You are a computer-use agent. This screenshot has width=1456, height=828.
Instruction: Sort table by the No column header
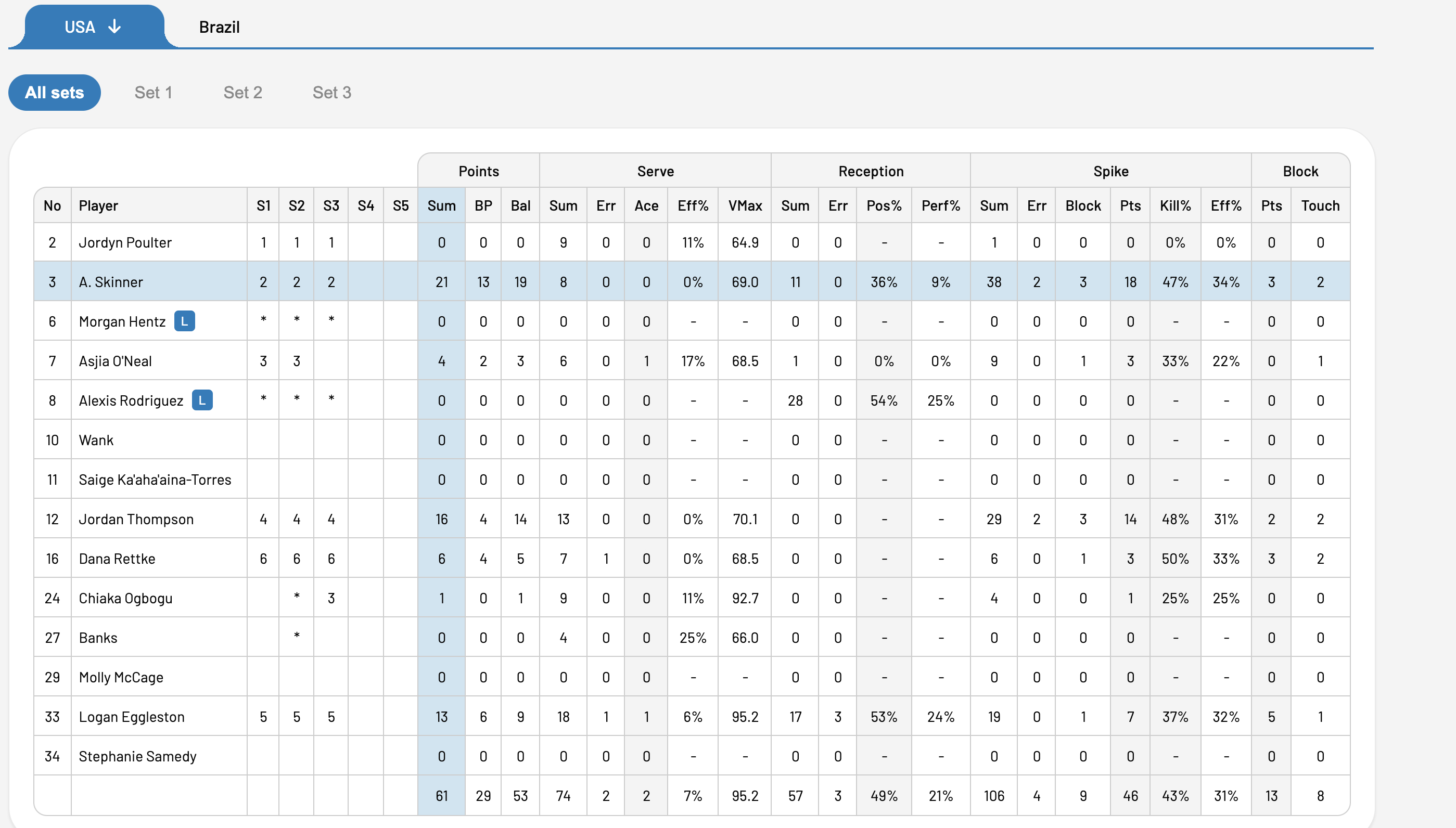point(53,206)
